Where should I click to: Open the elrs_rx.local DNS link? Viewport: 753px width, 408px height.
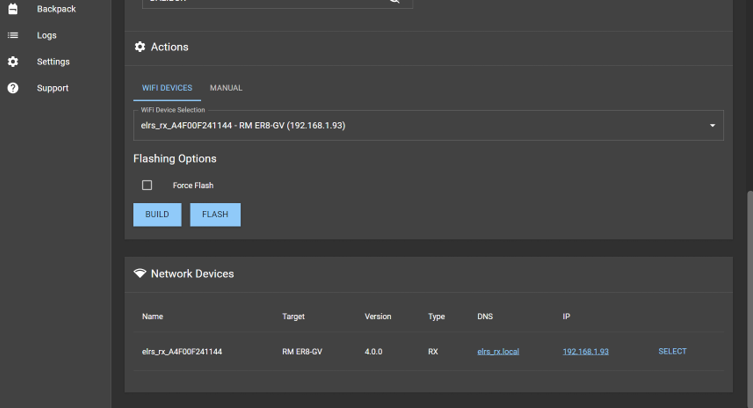[x=498, y=351]
